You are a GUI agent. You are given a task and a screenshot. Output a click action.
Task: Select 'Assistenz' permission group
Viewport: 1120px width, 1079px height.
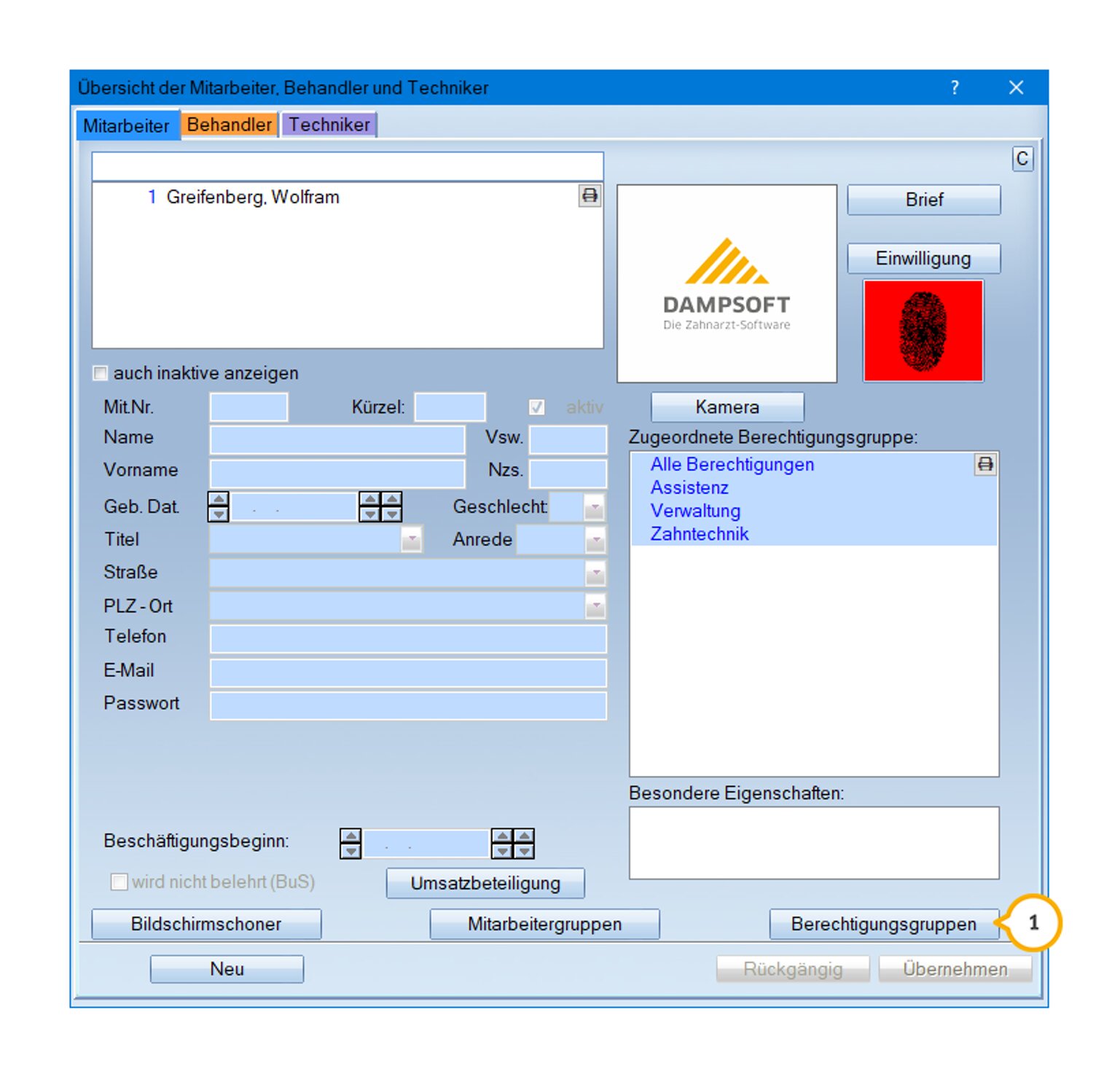689,487
